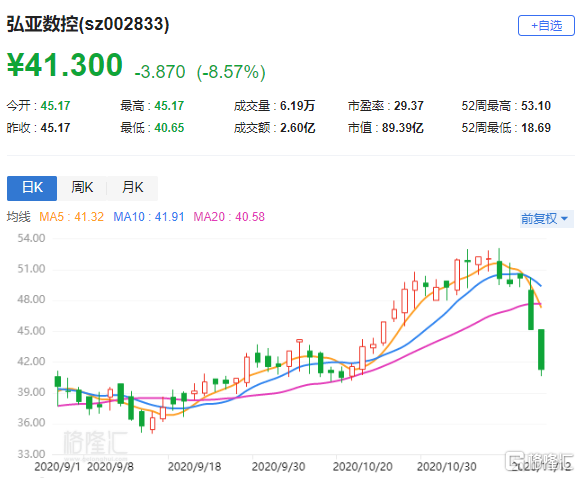Click 成交额 value 2.60亿

(x=297, y=128)
